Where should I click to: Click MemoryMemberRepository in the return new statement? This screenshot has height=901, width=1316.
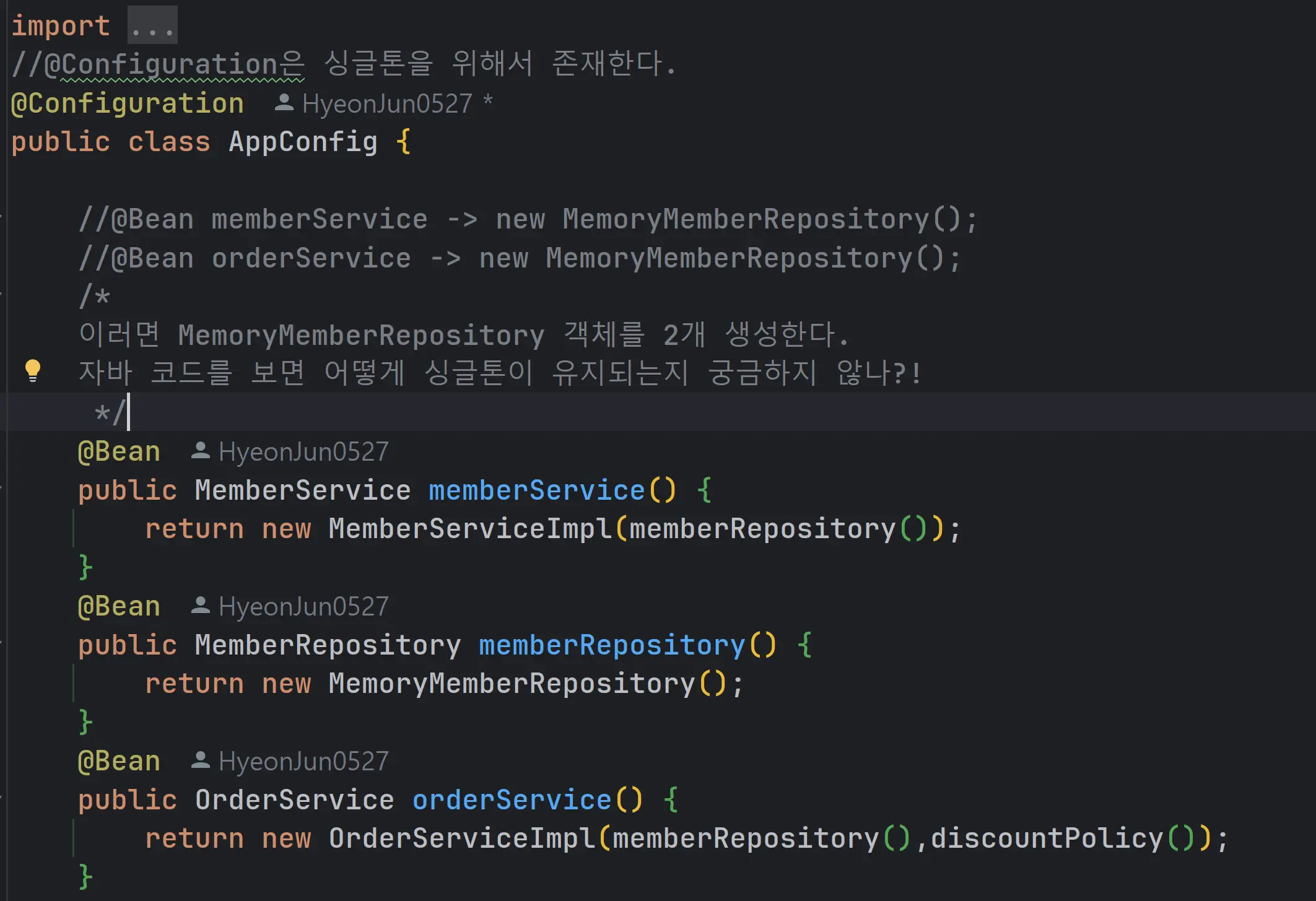[512, 684]
